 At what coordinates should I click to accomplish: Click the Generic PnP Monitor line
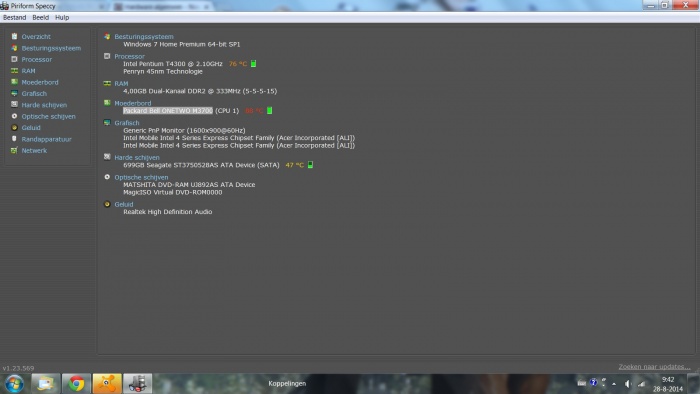(184, 130)
